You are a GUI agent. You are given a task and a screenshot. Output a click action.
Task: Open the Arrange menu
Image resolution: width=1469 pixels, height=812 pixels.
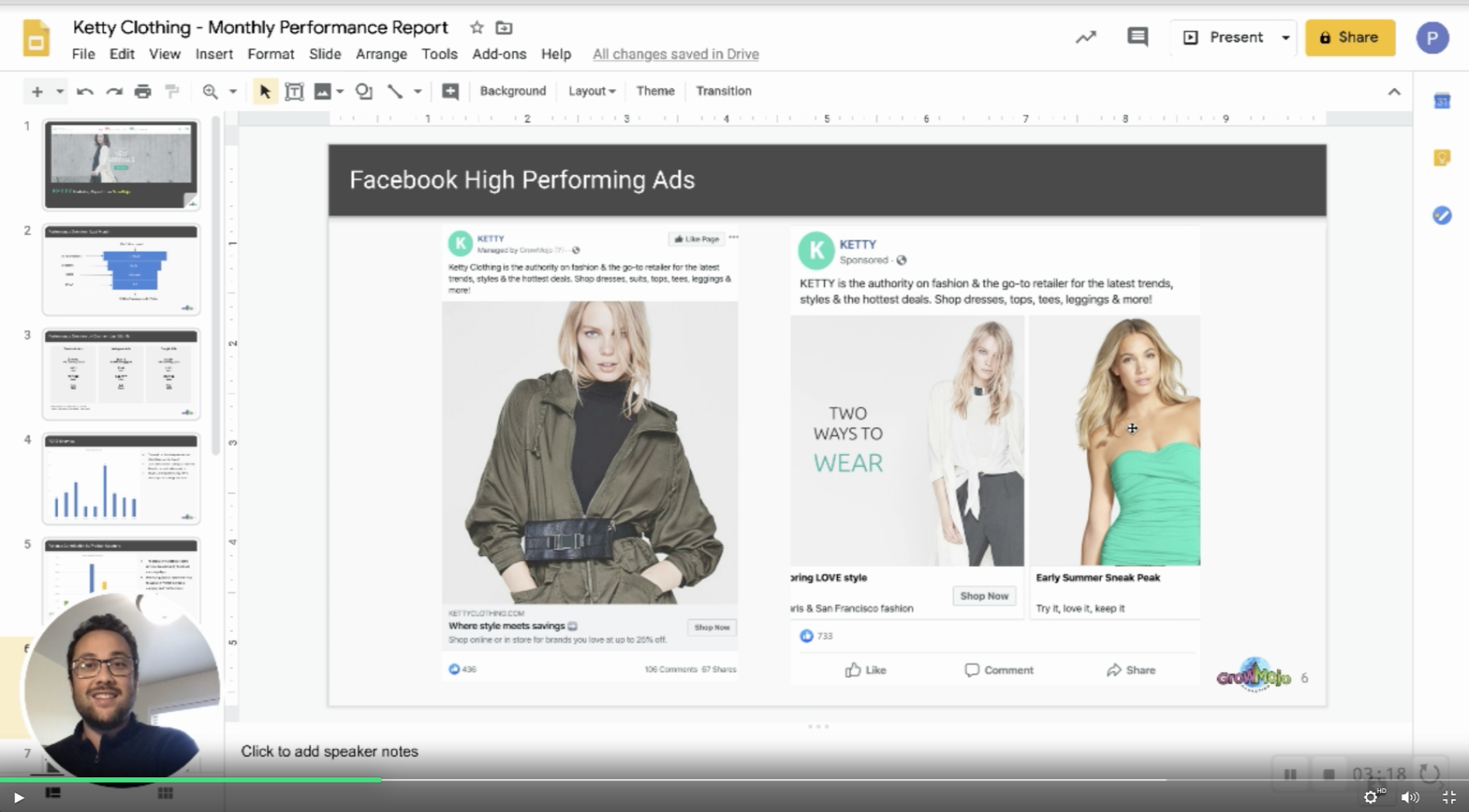coord(382,54)
